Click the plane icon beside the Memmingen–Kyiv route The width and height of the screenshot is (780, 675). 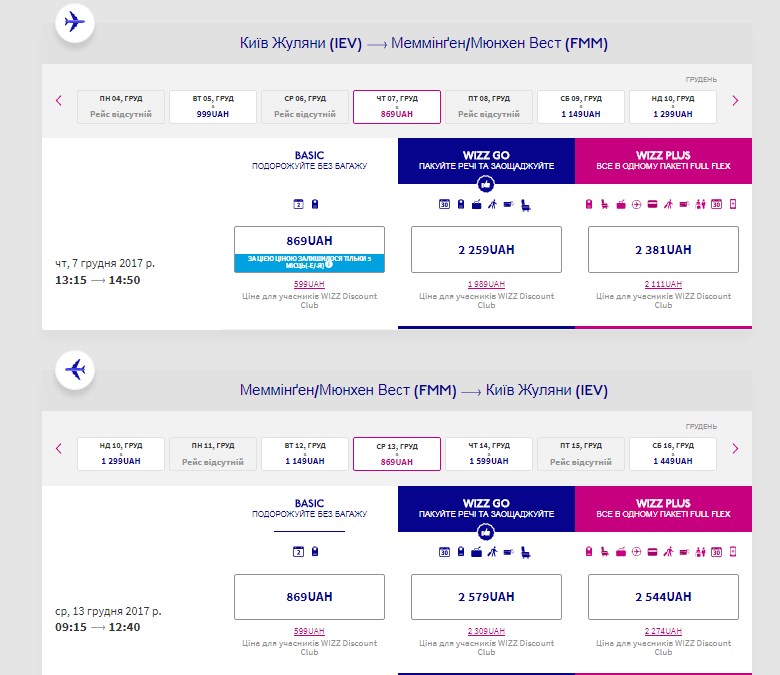(74, 369)
